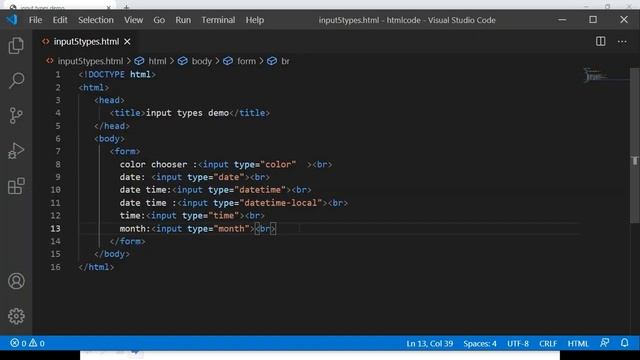Open the Terminal menu
This screenshot has height=360, width=640.
tap(218, 20)
